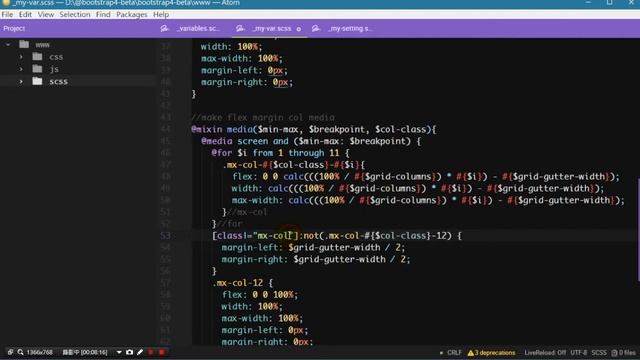Expand the js folder chevron
The height and width of the screenshot is (360, 640).
pyautogui.click(x=21, y=69)
